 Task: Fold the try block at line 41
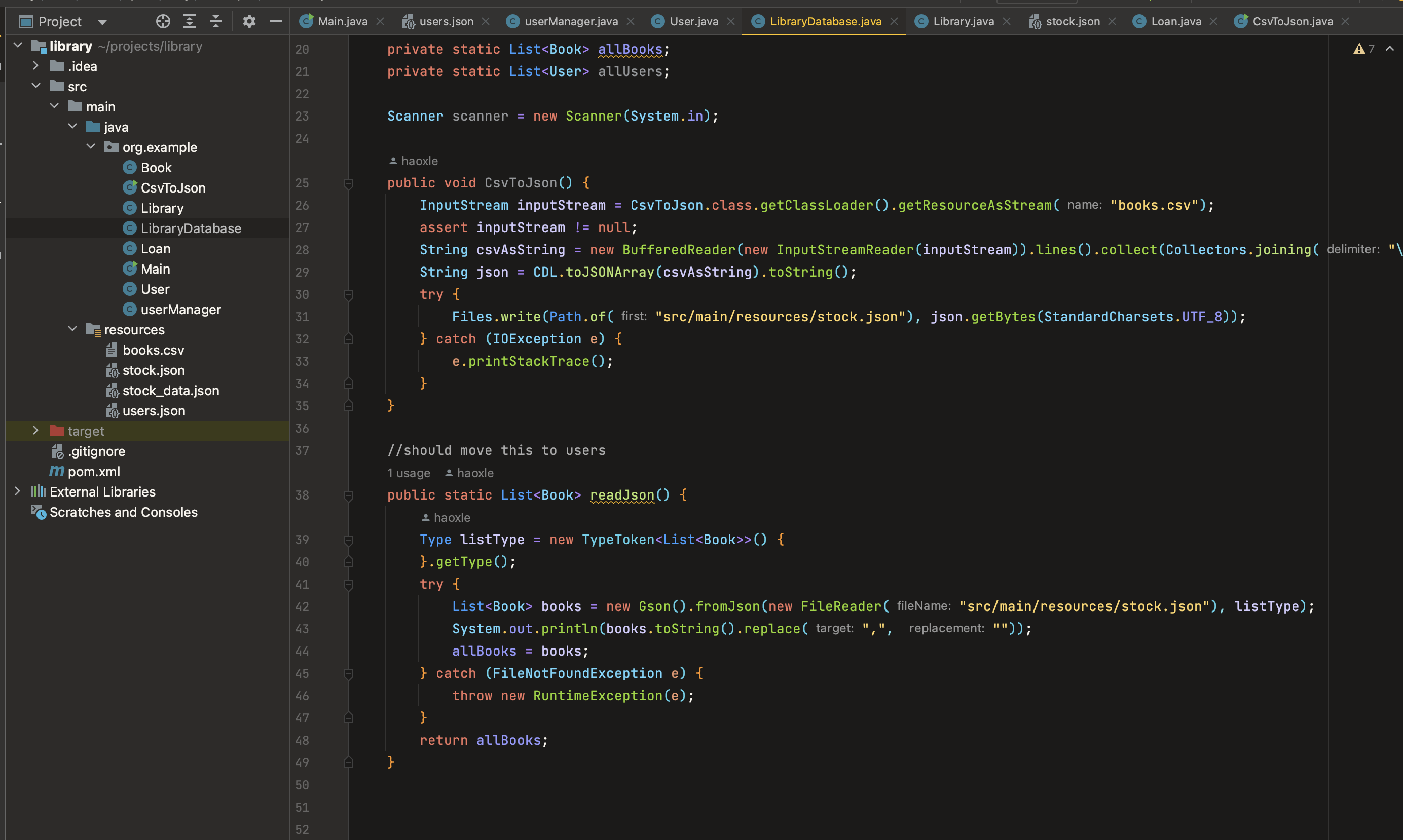tap(349, 584)
